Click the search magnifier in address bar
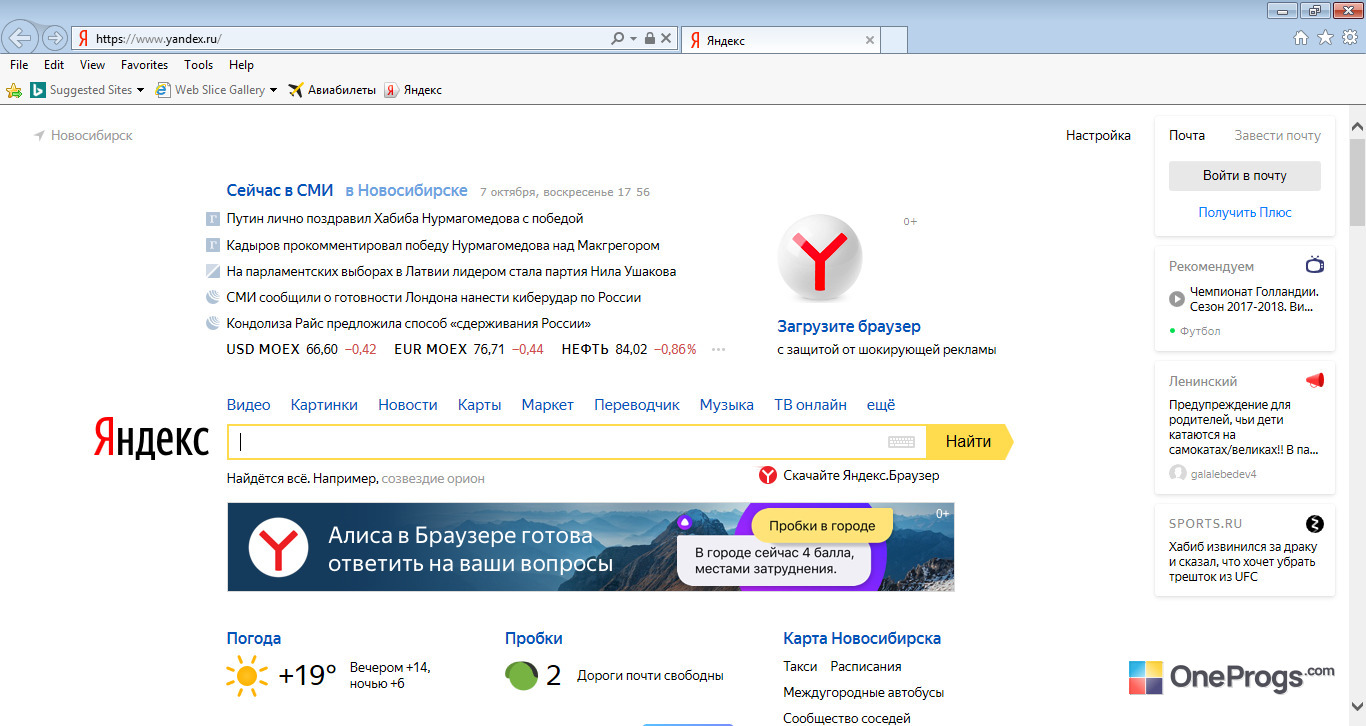Image resolution: width=1366 pixels, height=726 pixels. [617, 38]
